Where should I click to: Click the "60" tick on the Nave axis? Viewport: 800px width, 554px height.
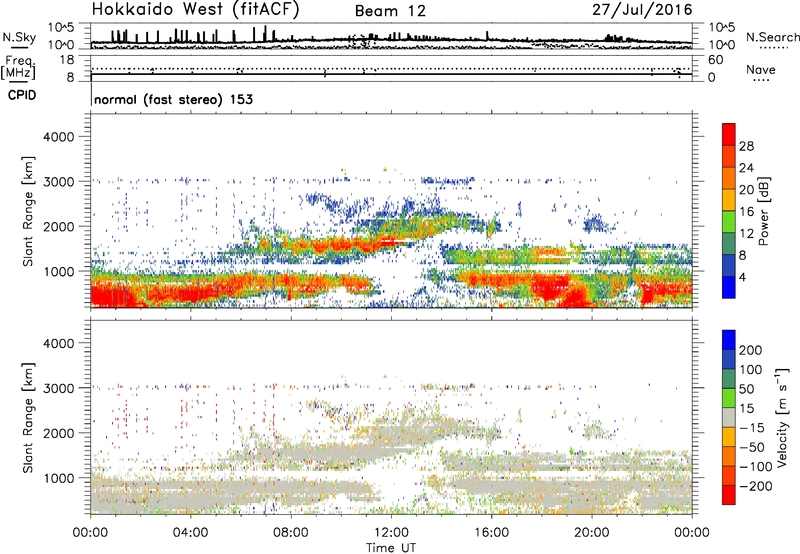click(715, 60)
